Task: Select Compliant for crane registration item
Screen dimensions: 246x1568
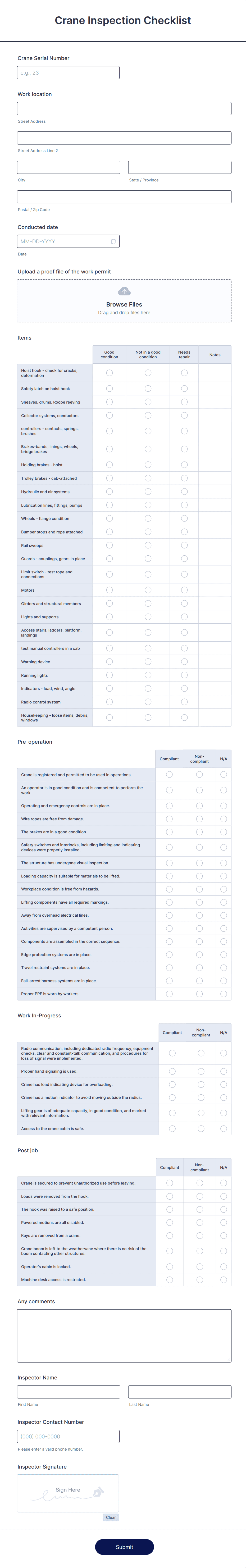Action: [x=170, y=773]
